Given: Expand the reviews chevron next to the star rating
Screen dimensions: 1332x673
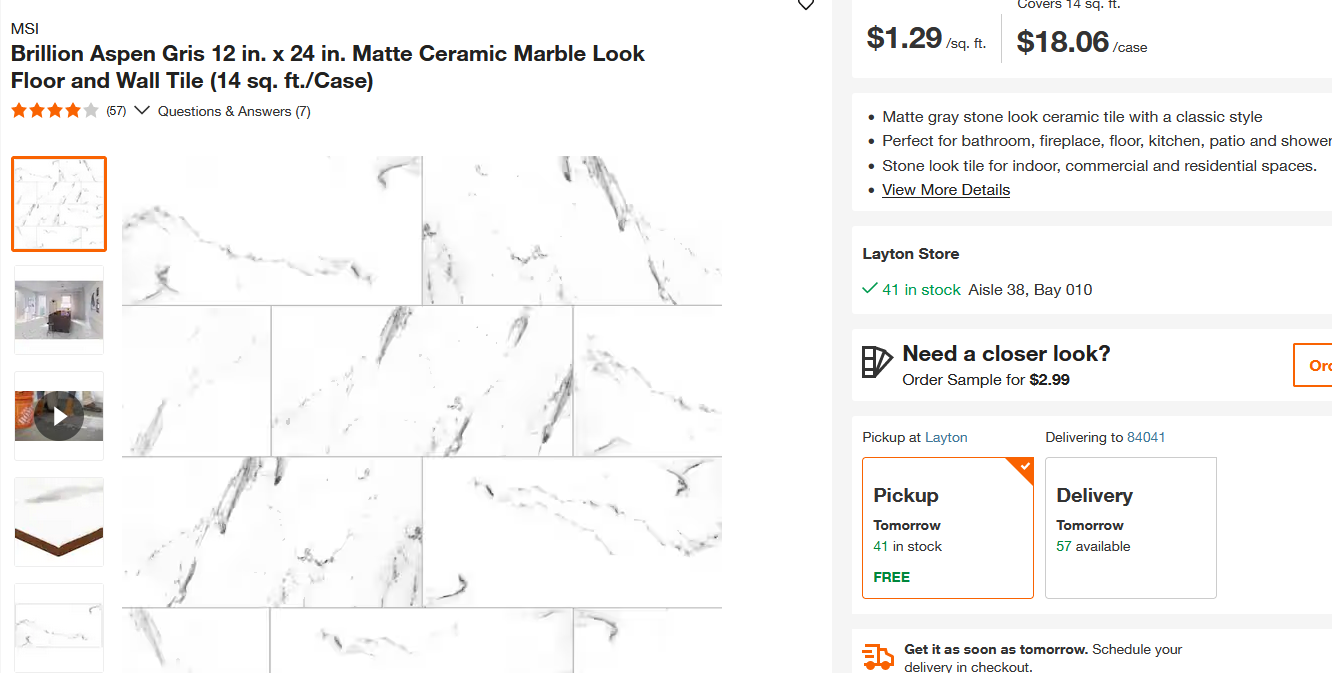Looking at the screenshot, I should click(141, 110).
